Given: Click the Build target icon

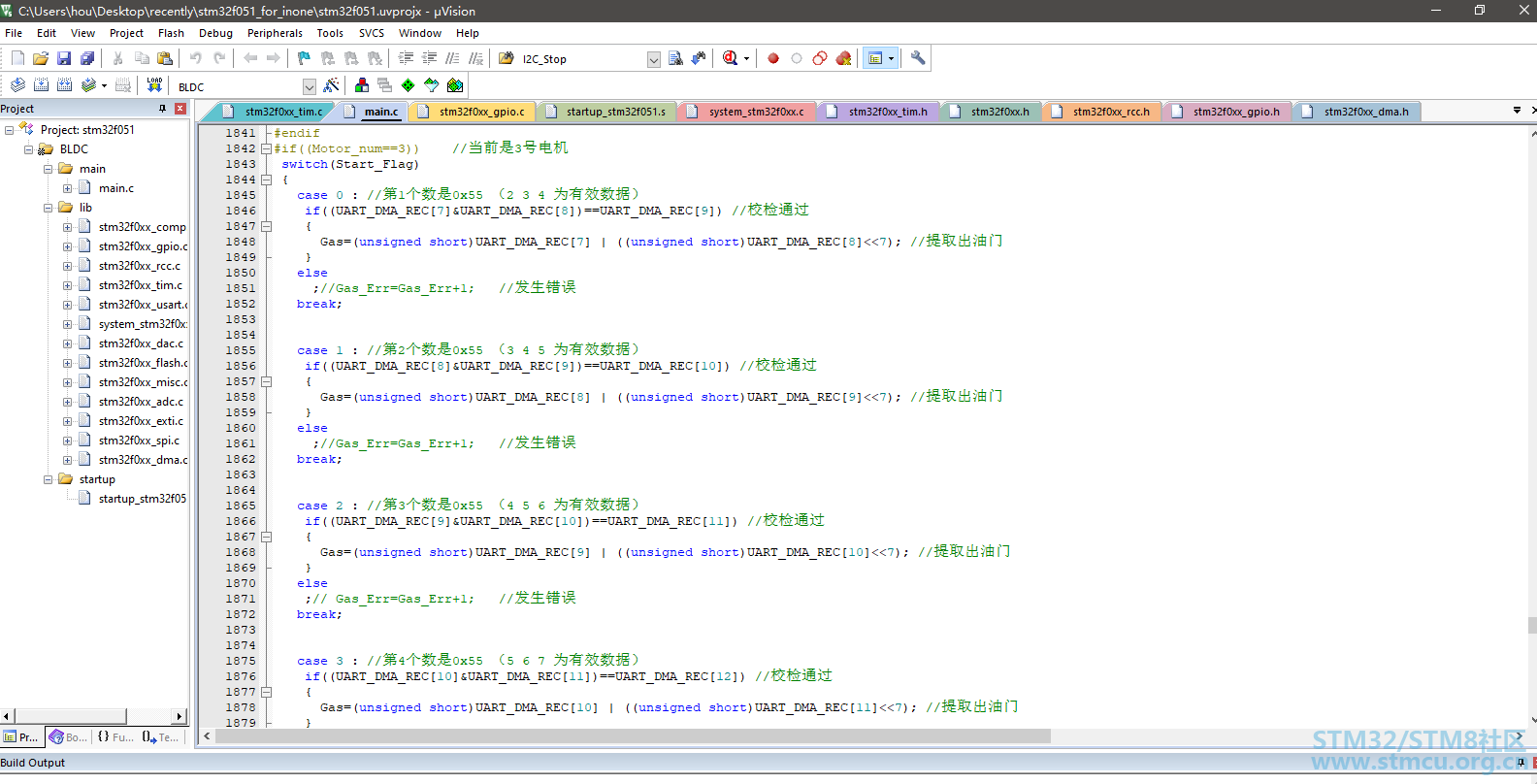Looking at the screenshot, I should click(x=41, y=85).
